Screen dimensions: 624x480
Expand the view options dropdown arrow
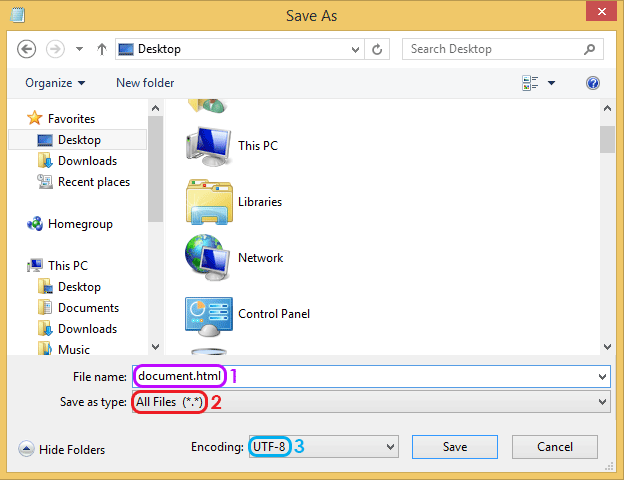(x=551, y=83)
